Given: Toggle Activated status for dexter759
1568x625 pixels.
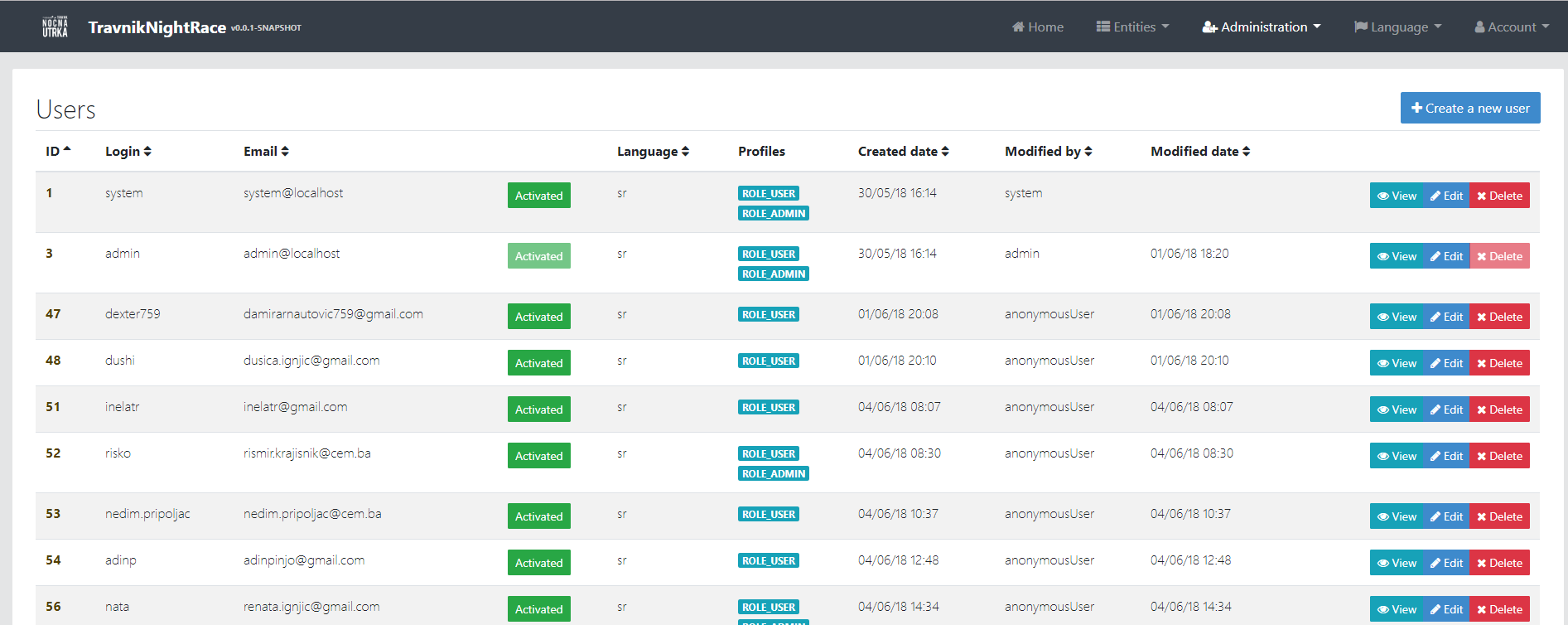Looking at the screenshot, I should point(539,317).
